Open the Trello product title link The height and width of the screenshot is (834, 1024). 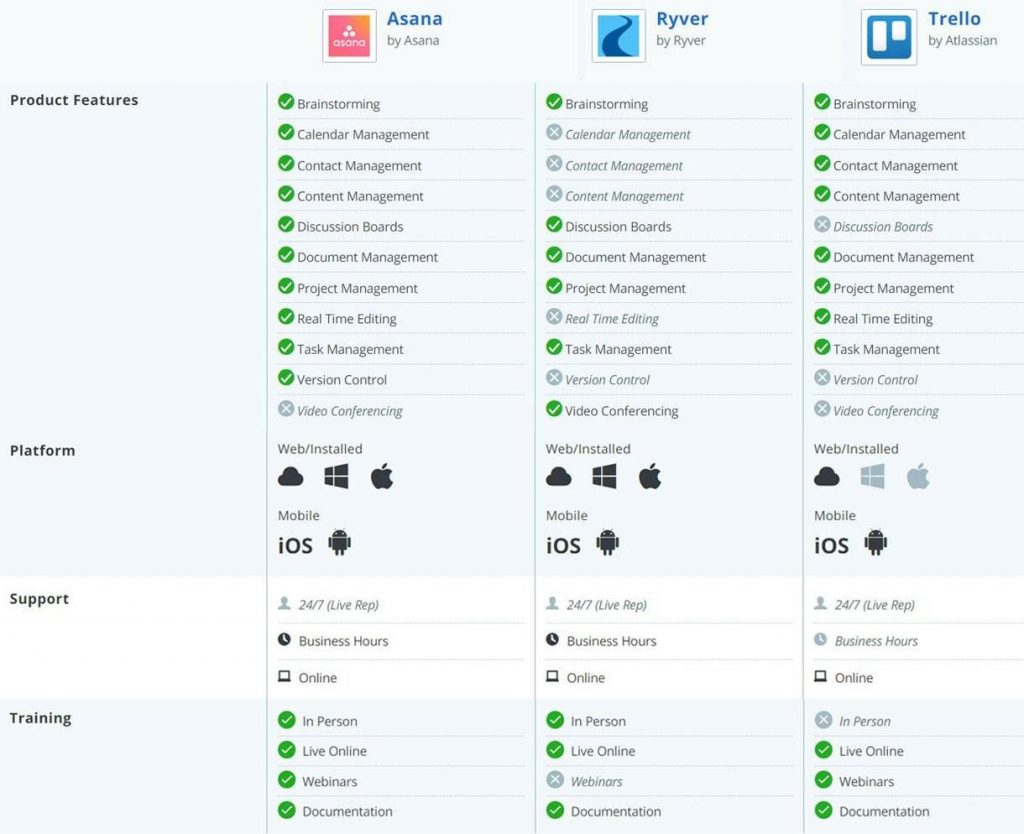click(954, 19)
